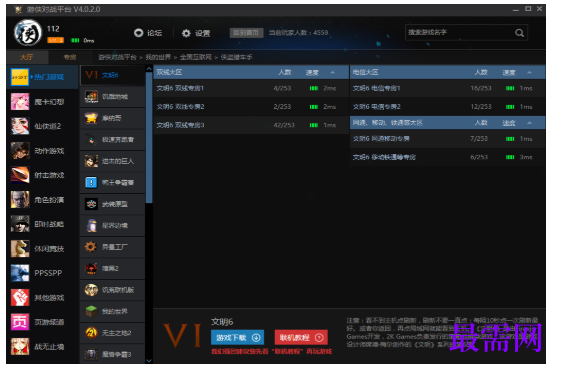Screen dimensions: 561x369
Task: Select room 文明6 电信专房1
Action: (x=448, y=88)
